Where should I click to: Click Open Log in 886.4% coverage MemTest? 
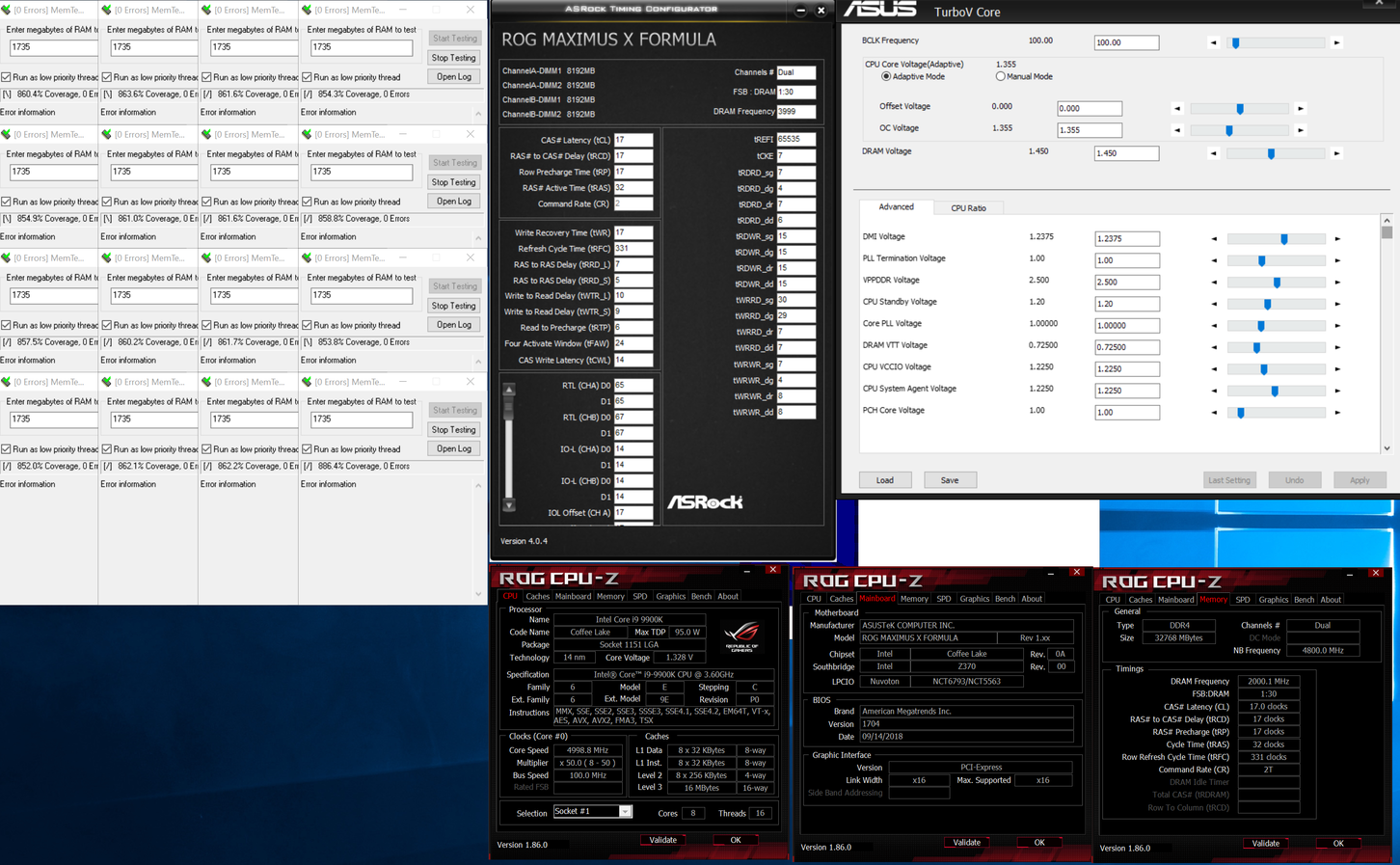453,449
